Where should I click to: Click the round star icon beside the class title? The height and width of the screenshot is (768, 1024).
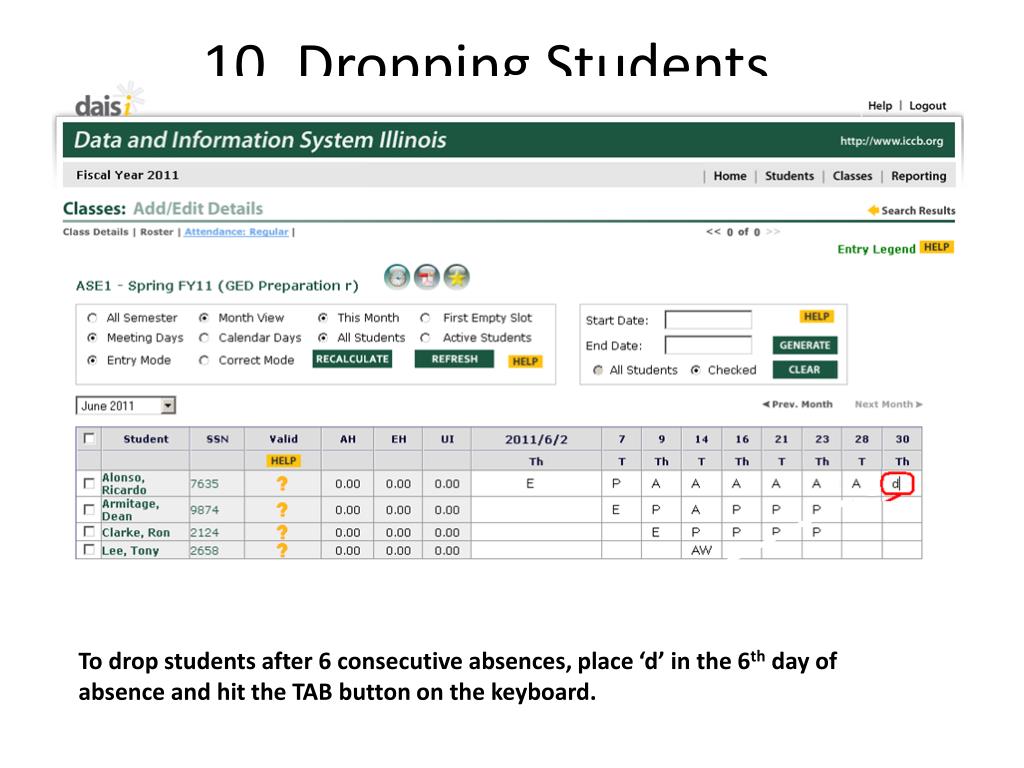(456, 277)
